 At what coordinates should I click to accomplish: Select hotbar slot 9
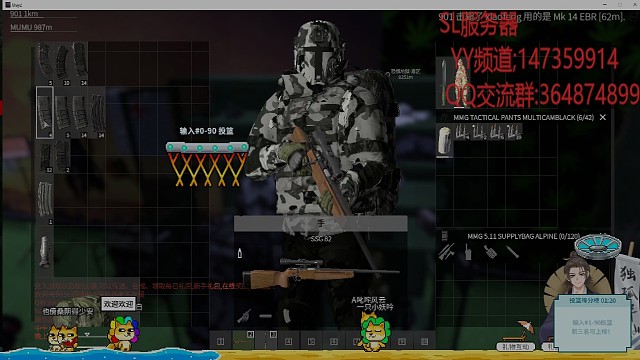click(402, 341)
